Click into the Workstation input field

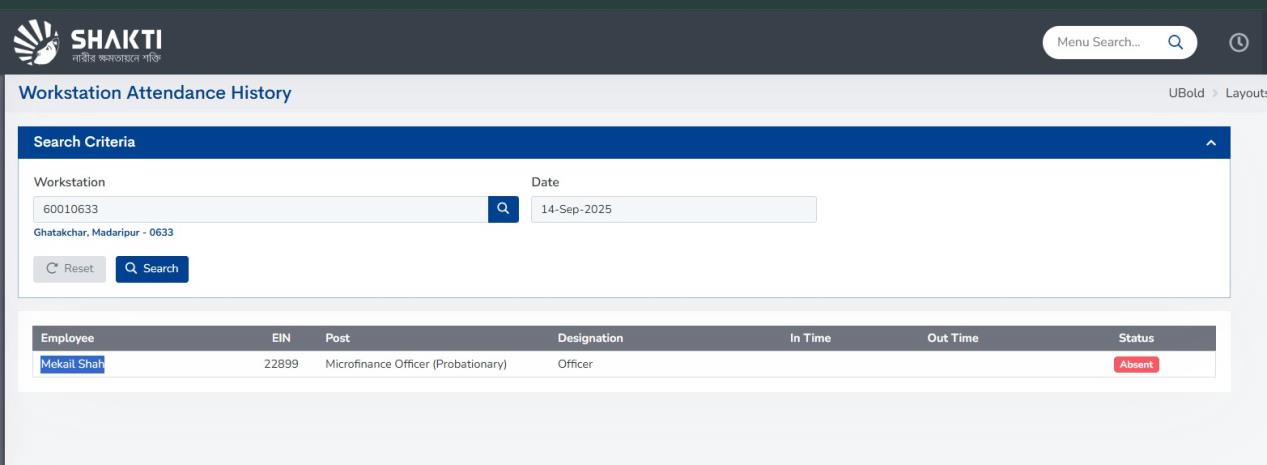[x=260, y=210]
